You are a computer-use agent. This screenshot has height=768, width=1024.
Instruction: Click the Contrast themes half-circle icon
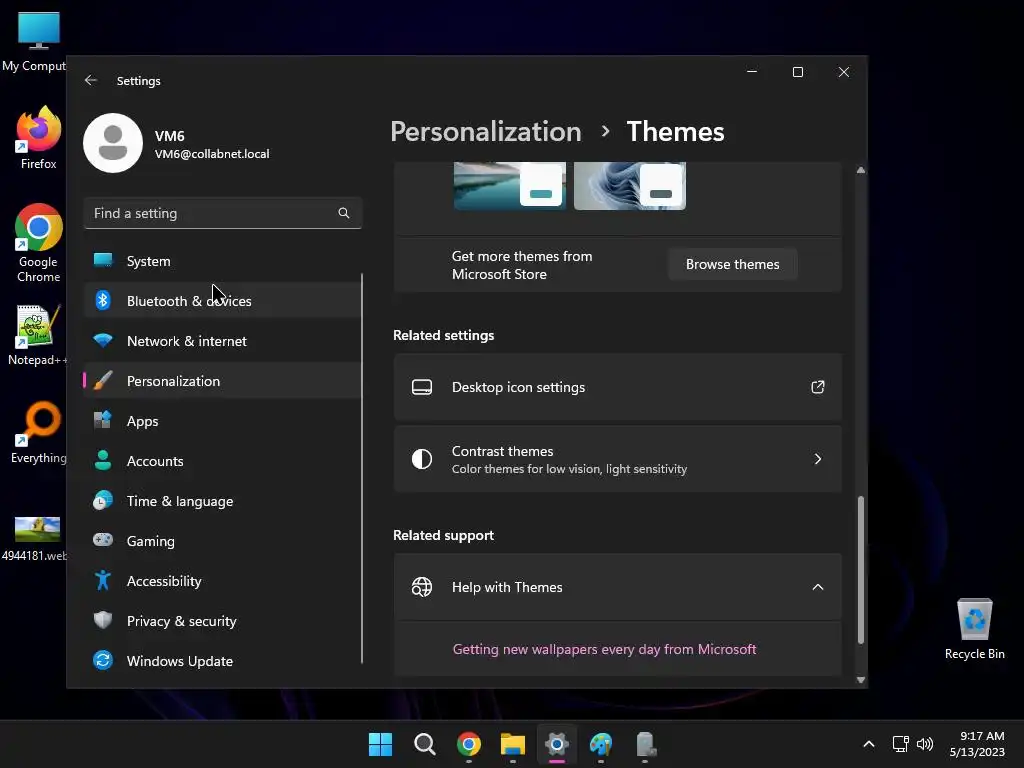pyautogui.click(x=422, y=459)
